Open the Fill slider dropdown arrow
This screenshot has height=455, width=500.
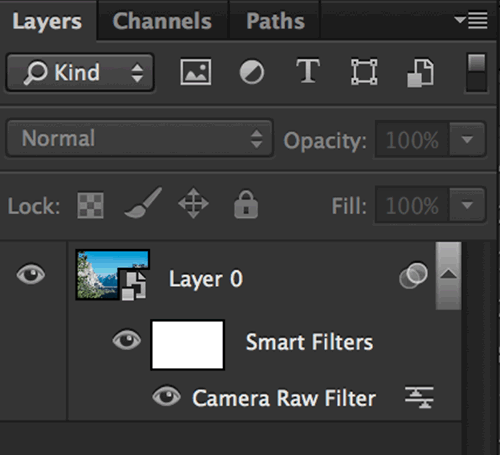coord(467,205)
